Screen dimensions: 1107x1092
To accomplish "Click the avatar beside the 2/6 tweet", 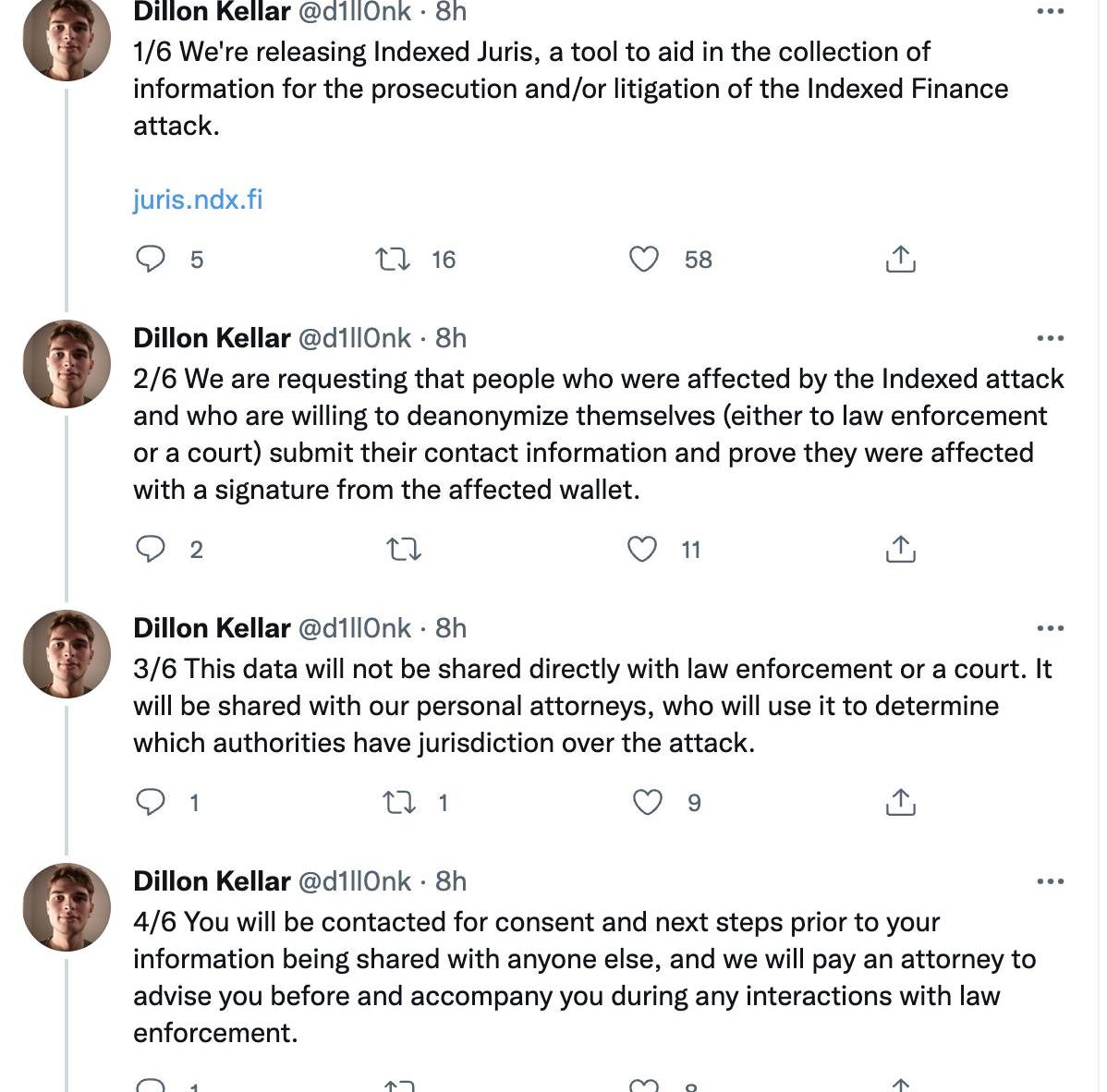I will pos(67,364).
